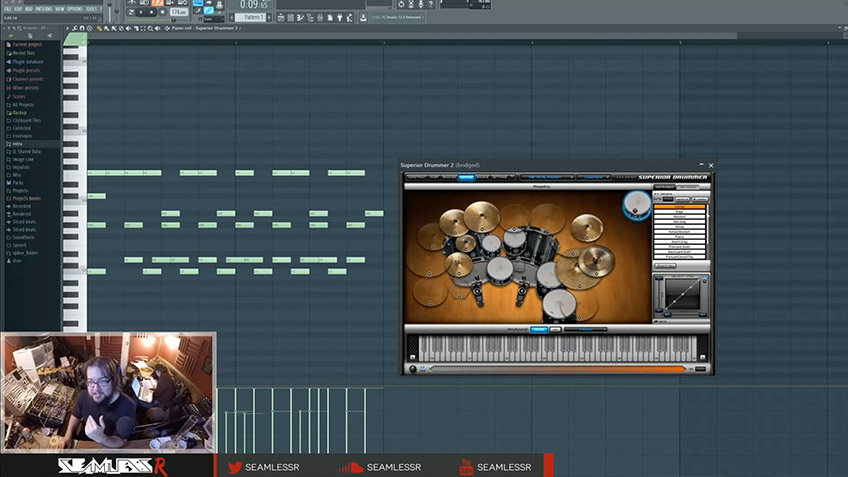Screen dimensions: 848x477
Task: Click the save/download icon in toolbar
Action: click(x=363, y=17)
